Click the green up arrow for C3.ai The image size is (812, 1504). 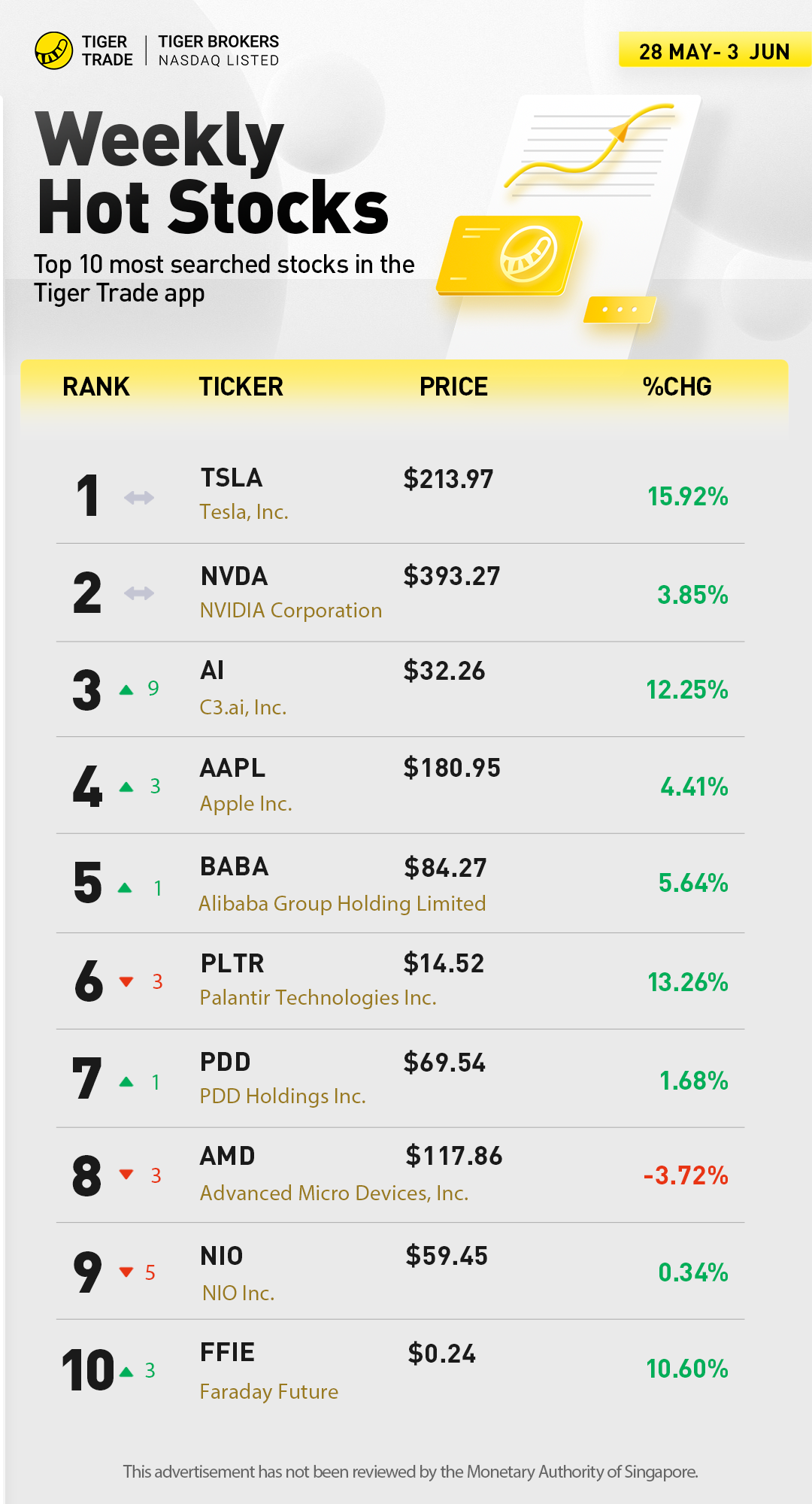(x=126, y=690)
